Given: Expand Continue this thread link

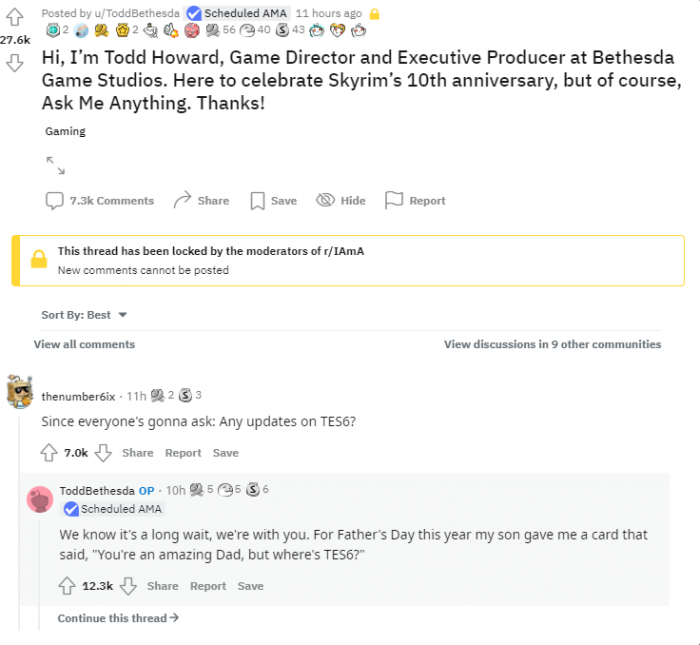Looking at the screenshot, I should pyautogui.click(x=118, y=618).
